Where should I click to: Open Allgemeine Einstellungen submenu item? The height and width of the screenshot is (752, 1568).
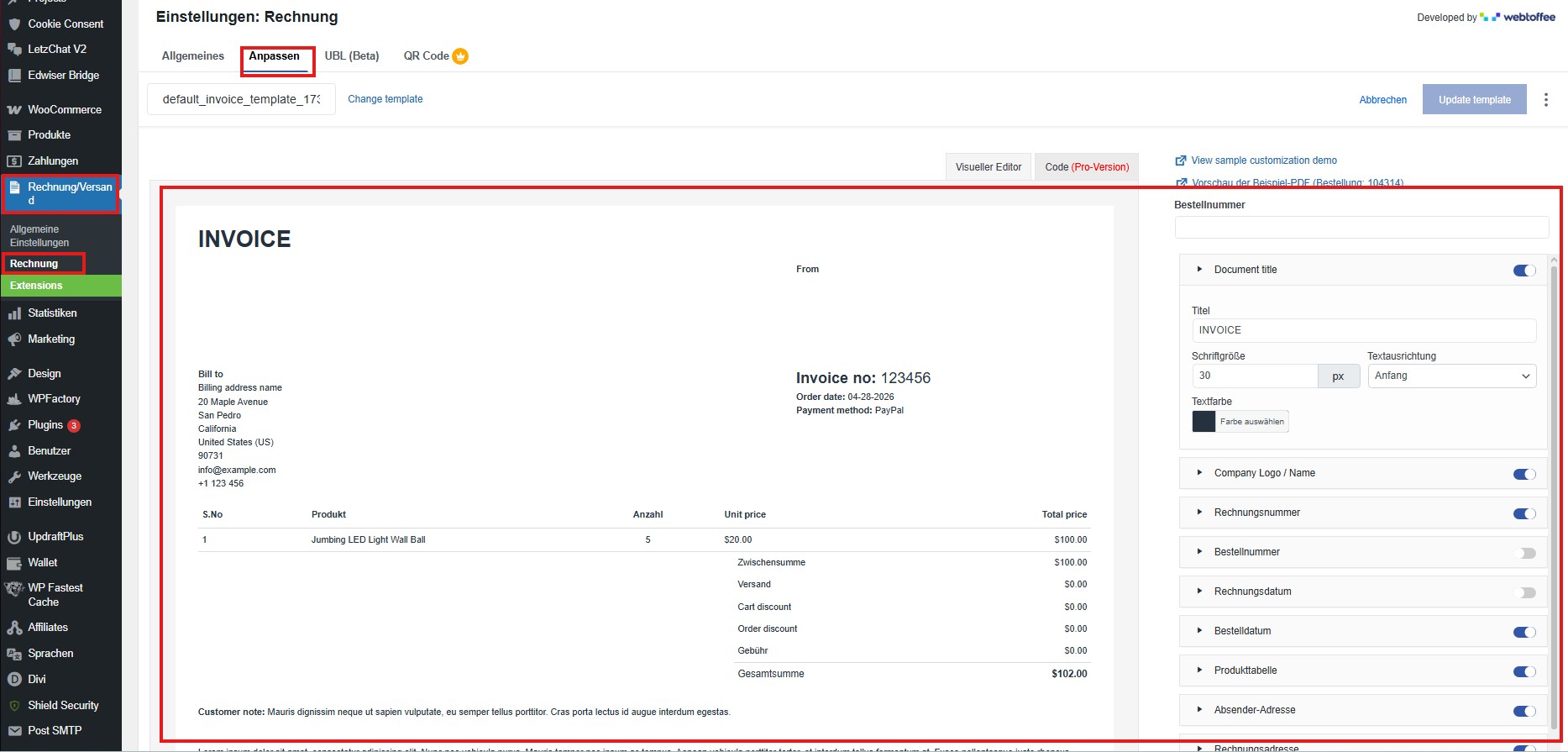coord(39,235)
